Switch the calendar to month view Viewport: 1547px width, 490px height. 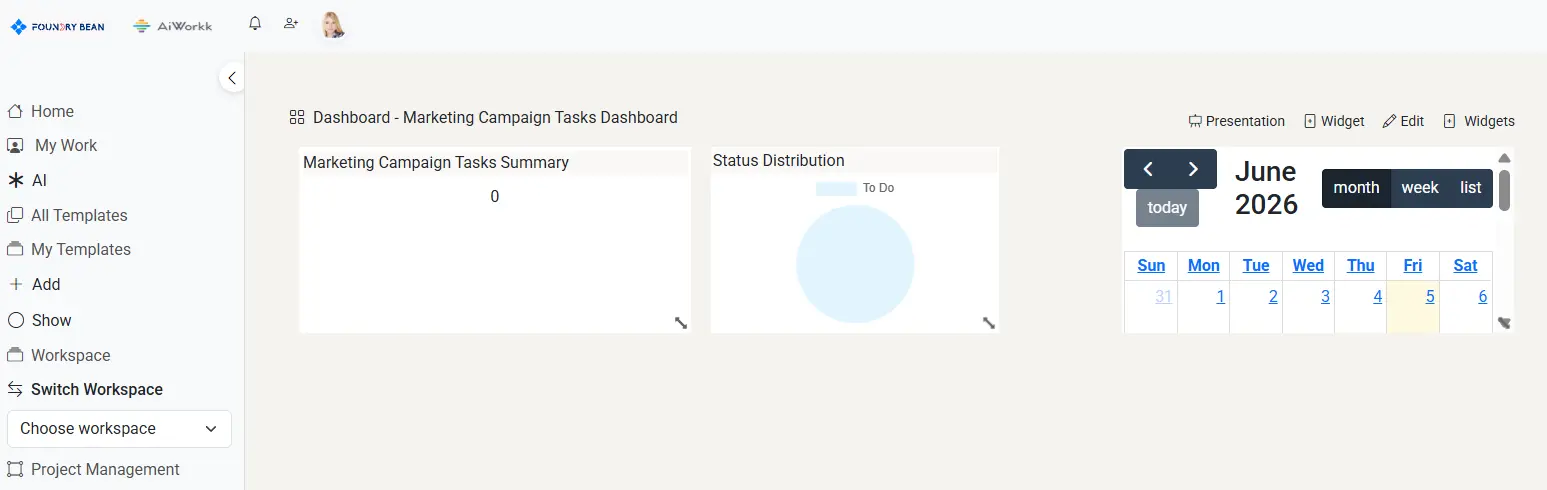tap(1356, 188)
